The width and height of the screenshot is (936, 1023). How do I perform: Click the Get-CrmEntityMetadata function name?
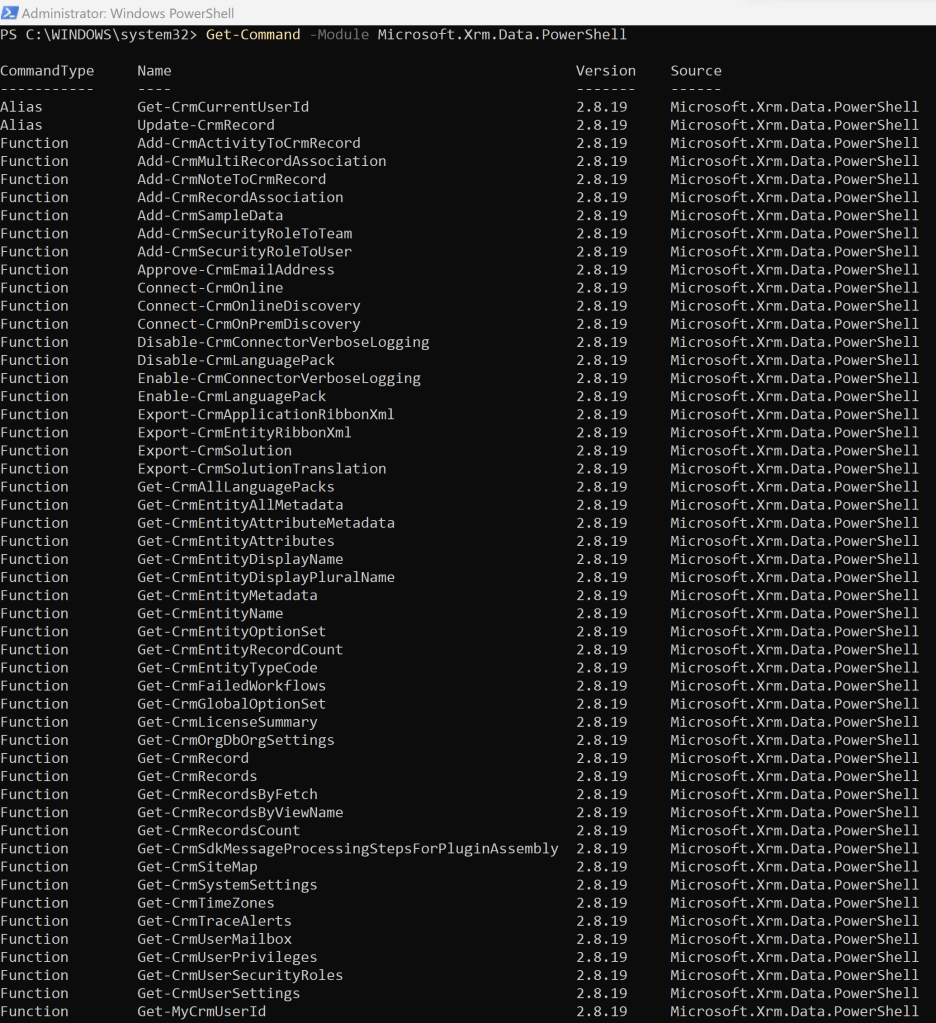tap(227, 595)
